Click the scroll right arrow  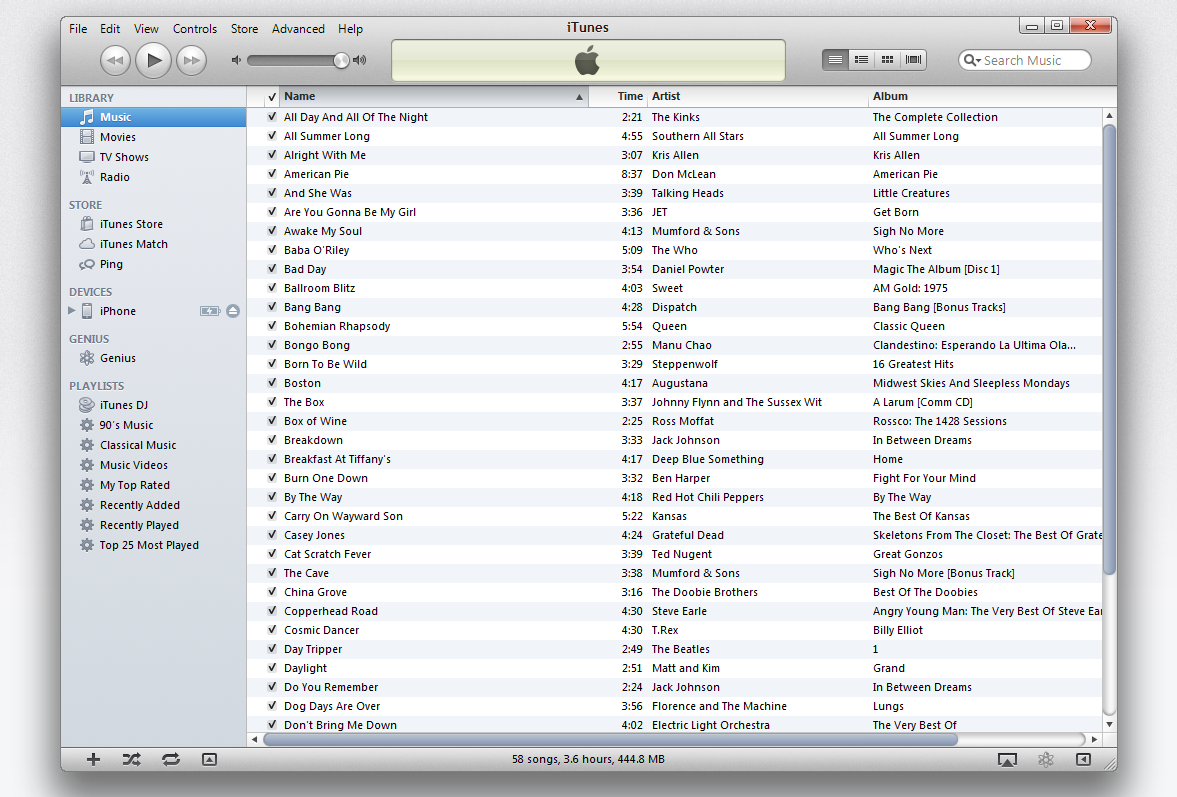[1094, 739]
